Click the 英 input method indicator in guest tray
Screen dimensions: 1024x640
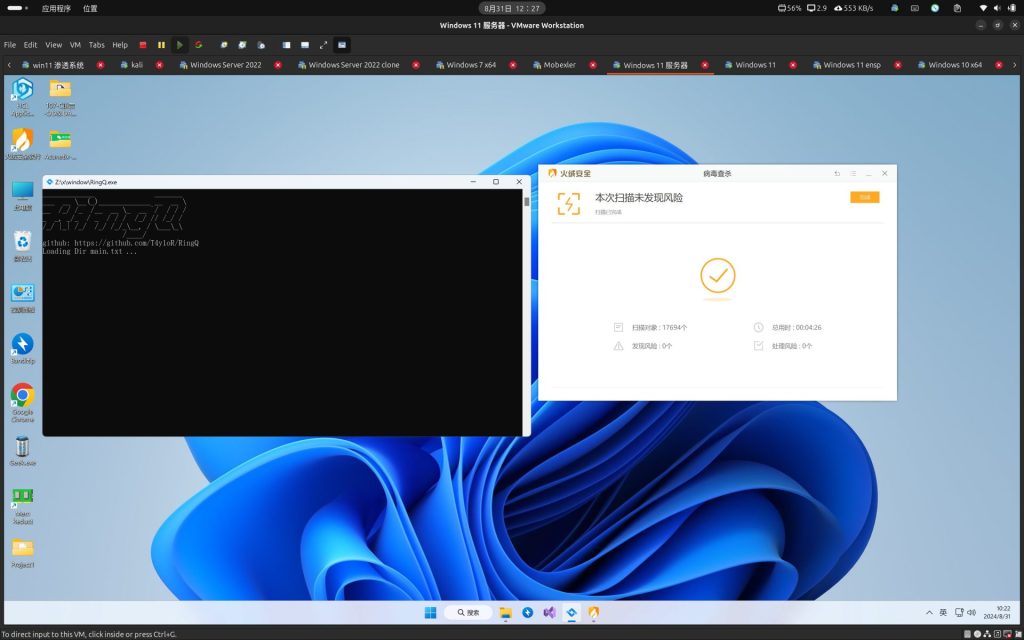pyautogui.click(x=943, y=613)
